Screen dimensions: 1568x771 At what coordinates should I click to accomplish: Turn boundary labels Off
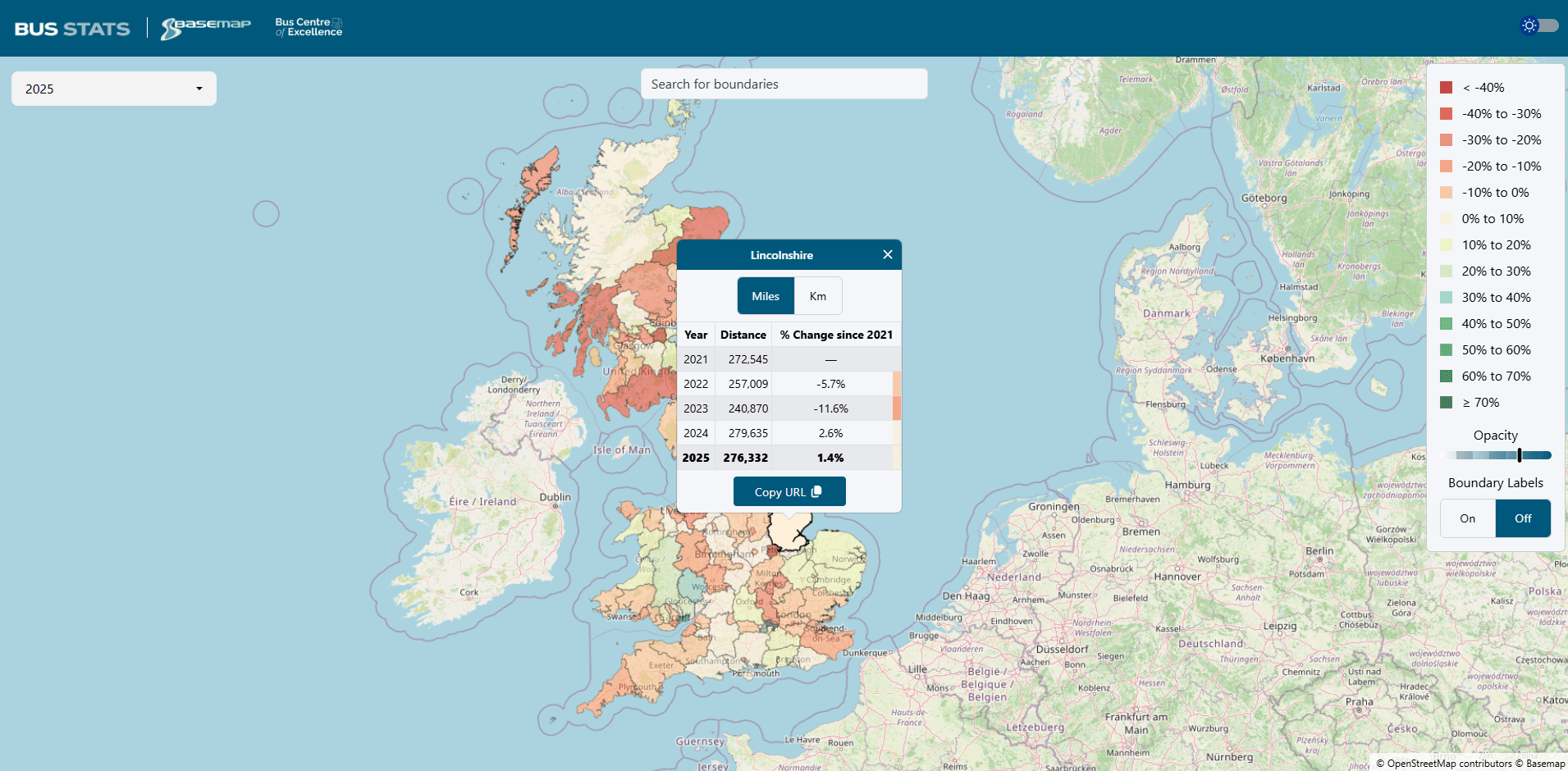pyautogui.click(x=1523, y=518)
